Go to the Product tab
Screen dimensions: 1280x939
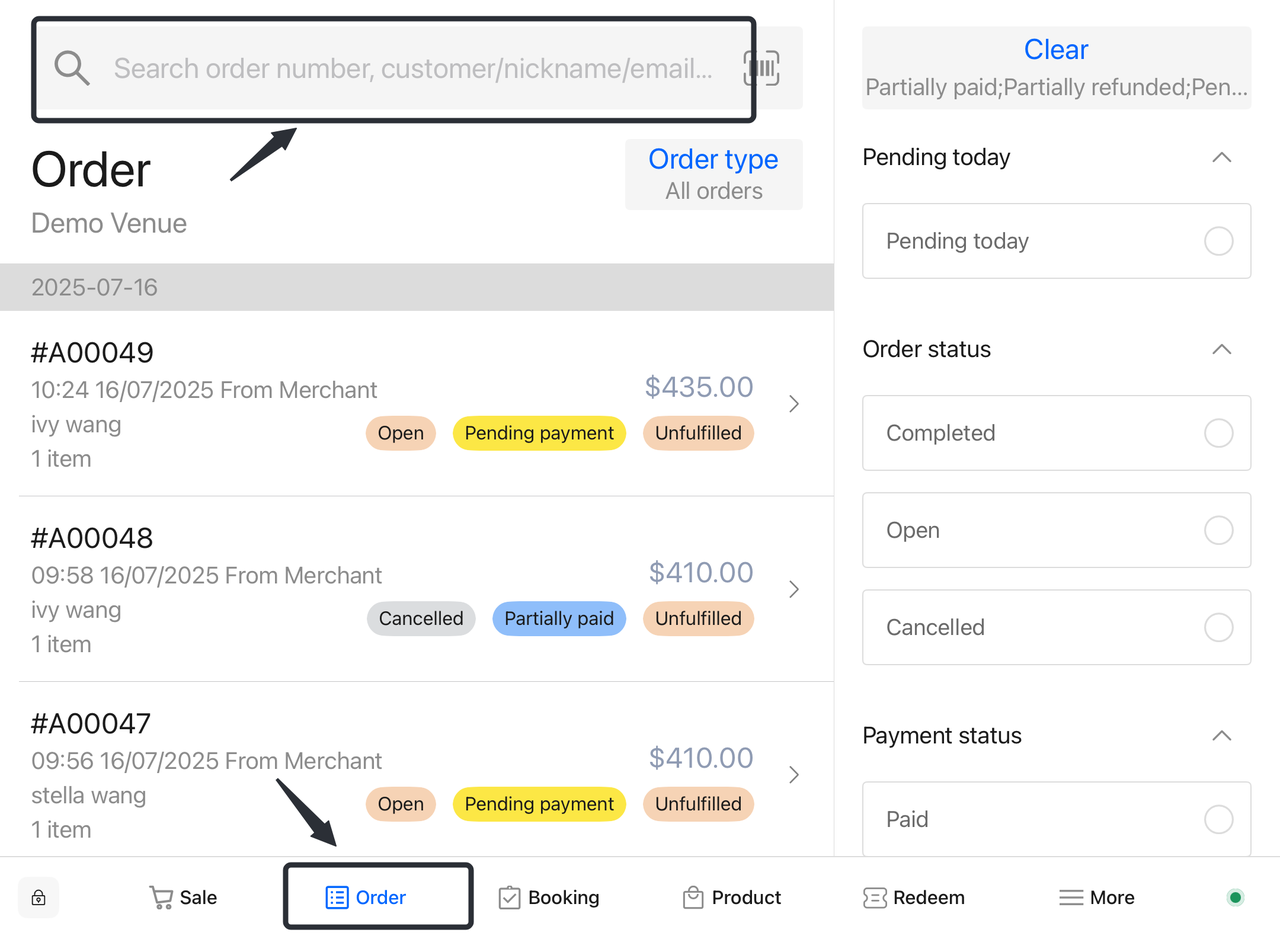pos(732,898)
